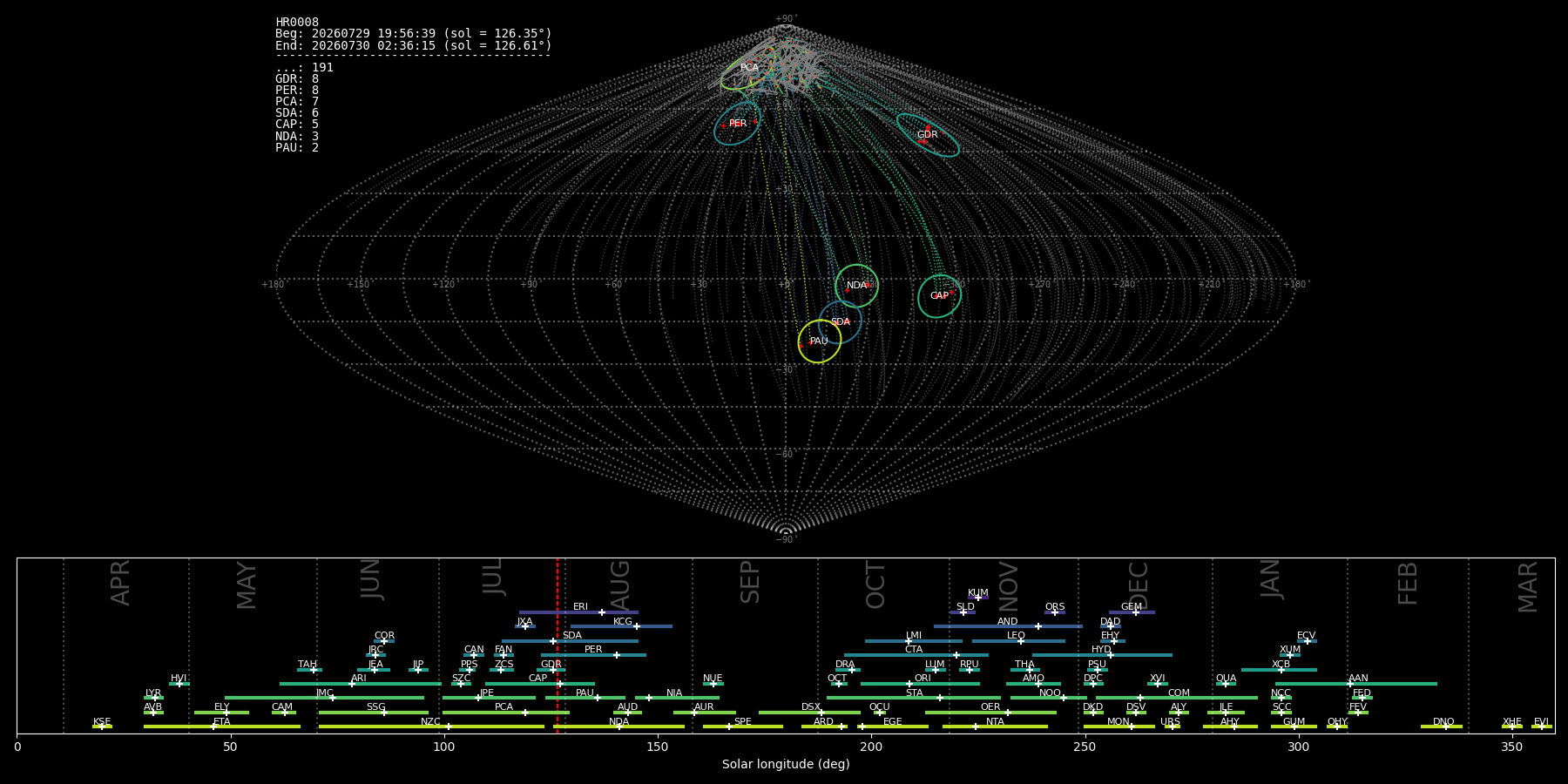This screenshot has height=784, width=1568.
Task: Select the GDR radiant ellipse
Action: coord(928,135)
